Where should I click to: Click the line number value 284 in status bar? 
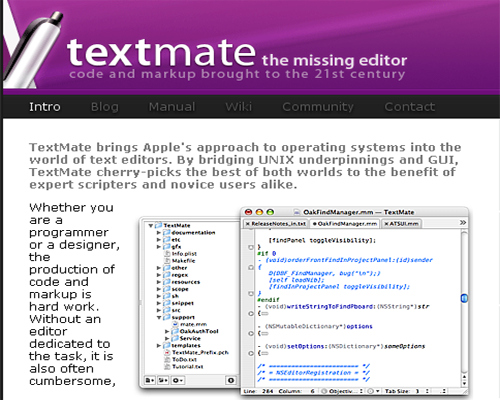268,391
